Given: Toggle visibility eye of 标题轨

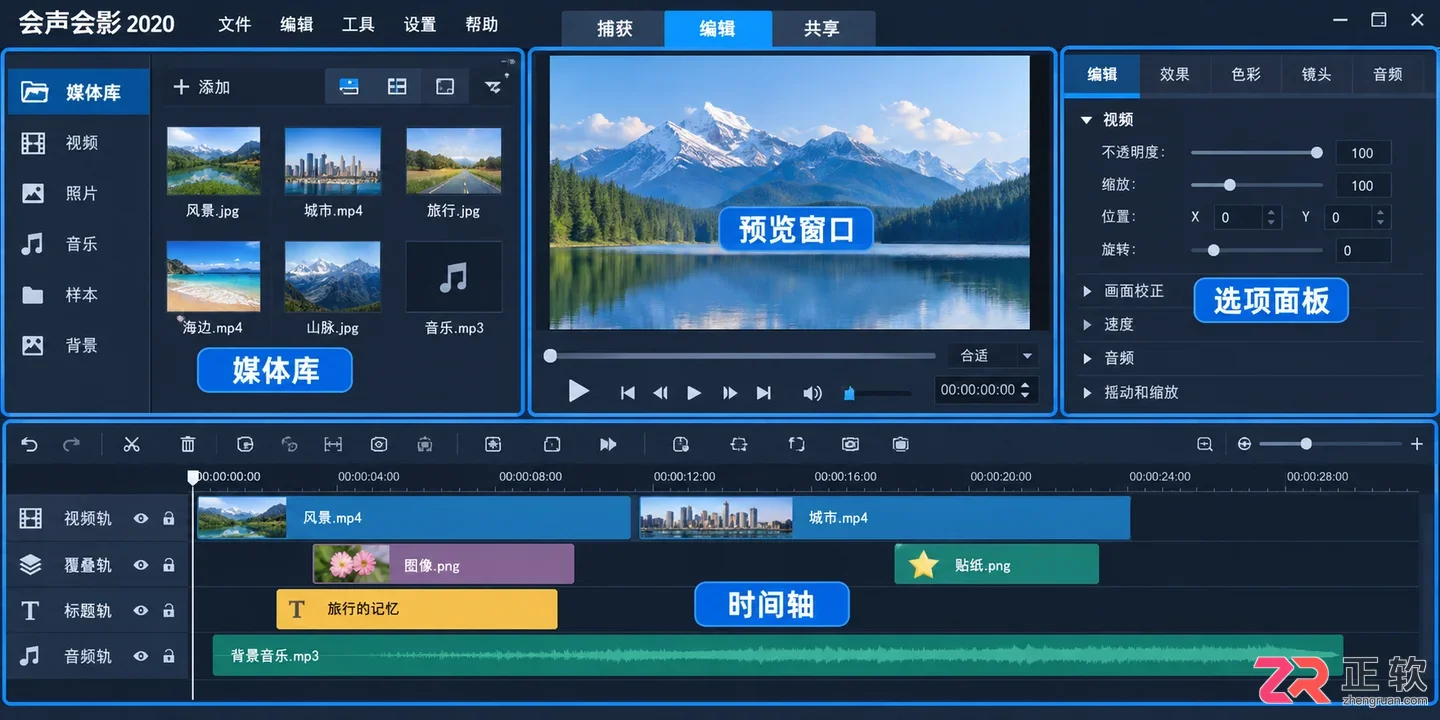Looking at the screenshot, I should click(141, 610).
